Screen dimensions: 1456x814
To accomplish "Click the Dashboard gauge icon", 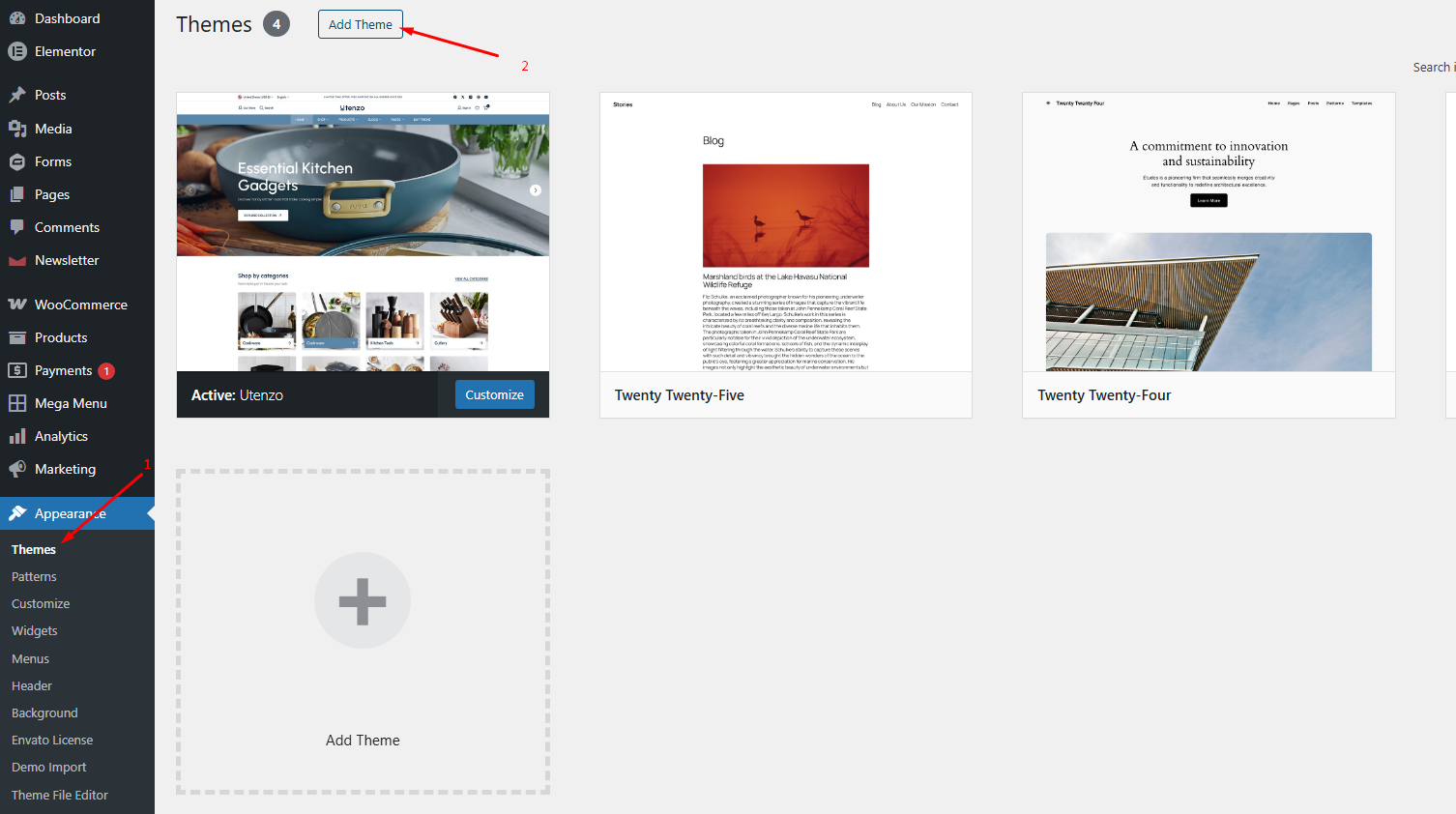I will (17, 18).
